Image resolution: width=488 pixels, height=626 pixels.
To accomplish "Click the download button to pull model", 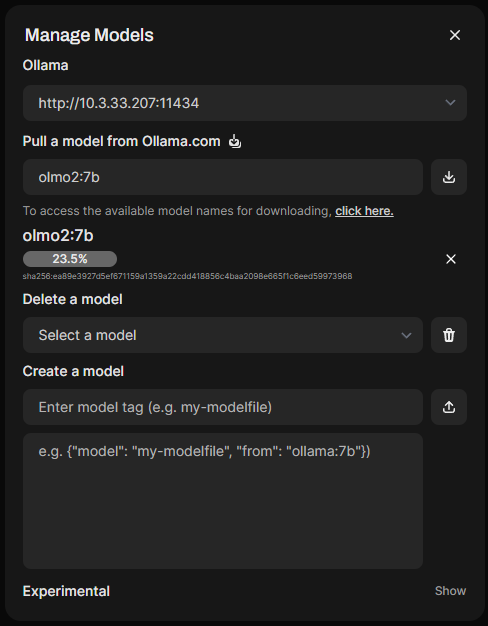I will 449,177.
